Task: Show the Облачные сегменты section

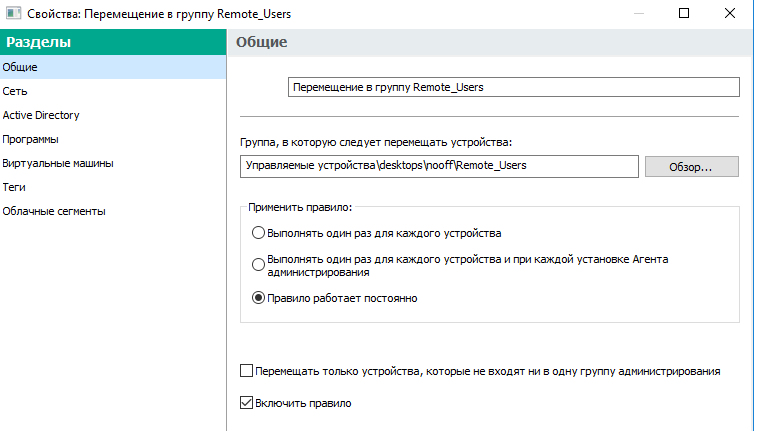Action: pyautogui.click(x=54, y=211)
